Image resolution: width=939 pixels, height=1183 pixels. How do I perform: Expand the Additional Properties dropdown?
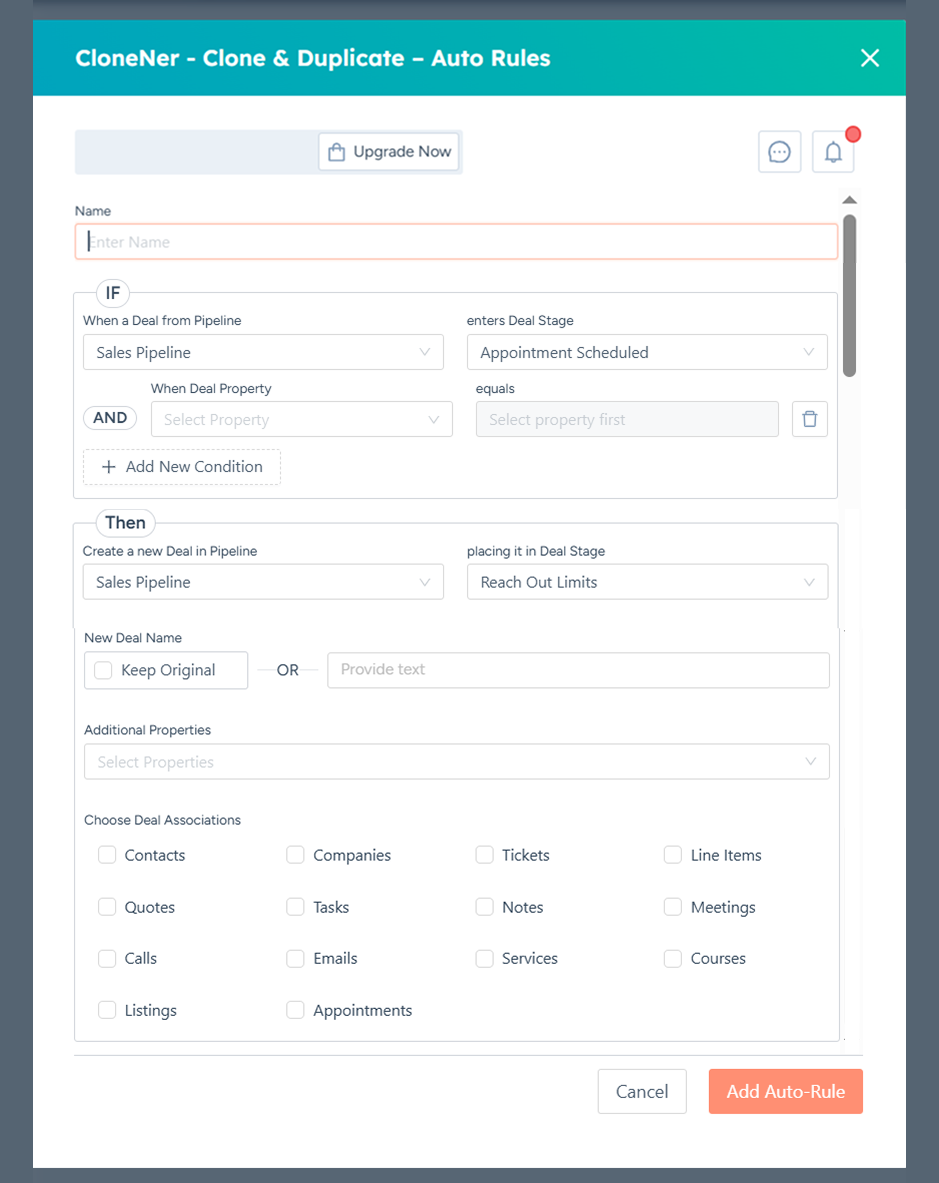click(457, 762)
